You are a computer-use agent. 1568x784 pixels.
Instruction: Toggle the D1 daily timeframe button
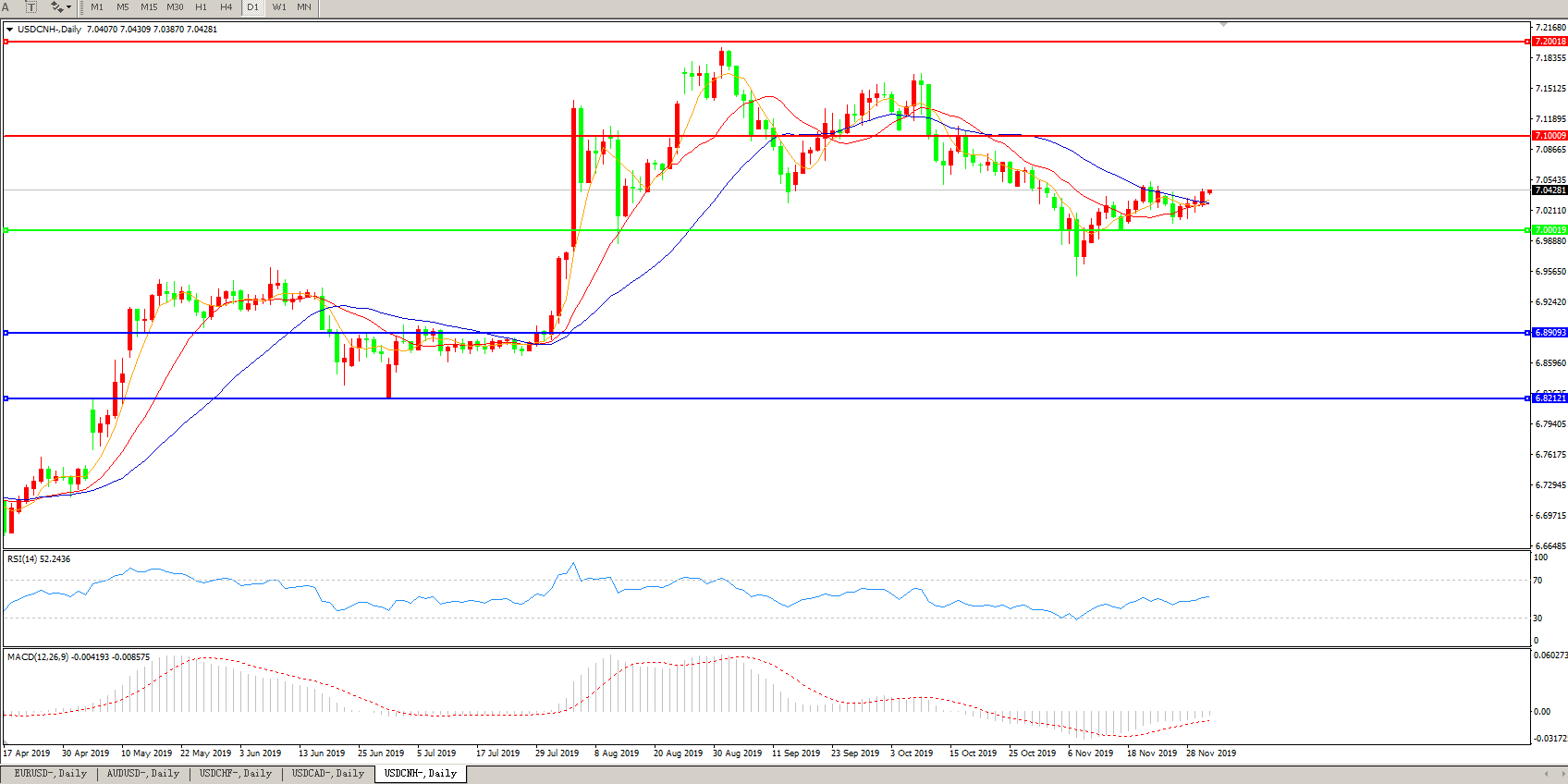pos(252,6)
